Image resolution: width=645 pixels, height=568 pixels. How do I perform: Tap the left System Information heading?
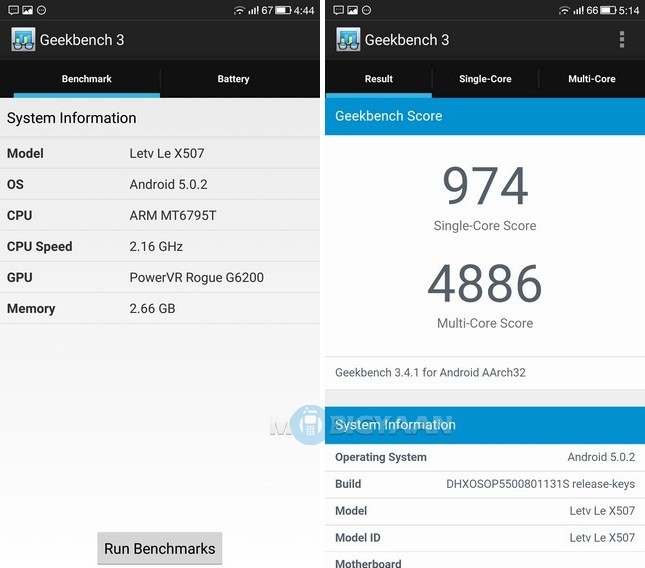click(72, 118)
